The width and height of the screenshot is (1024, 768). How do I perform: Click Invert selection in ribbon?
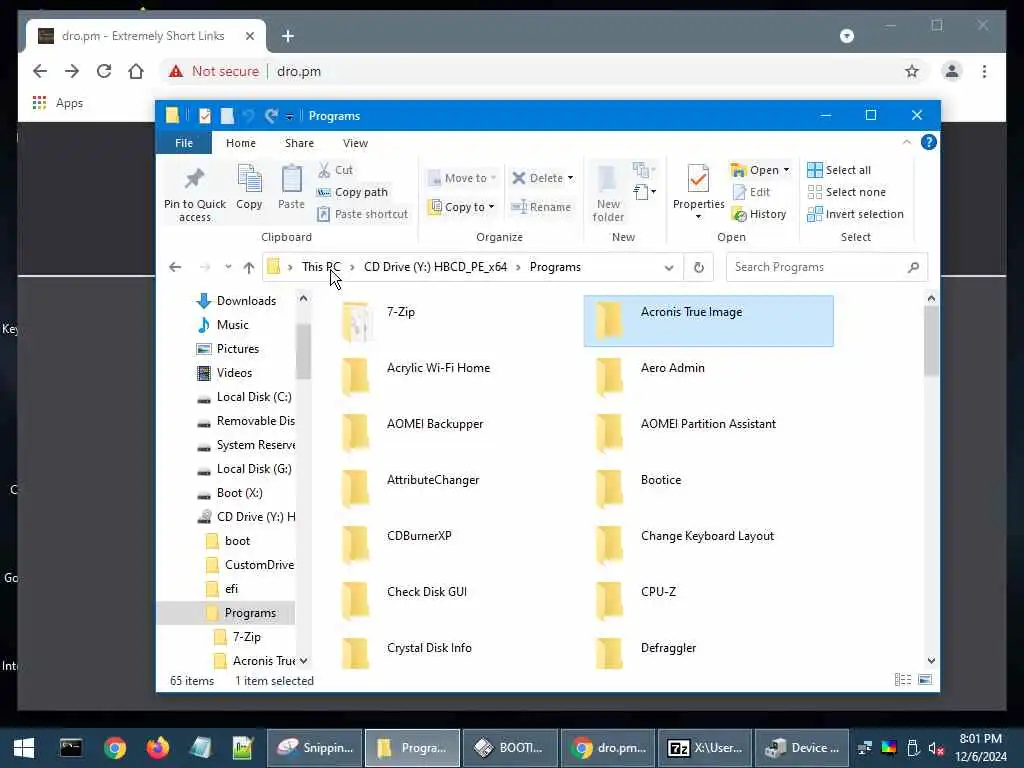pyautogui.click(x=856, y=214)
